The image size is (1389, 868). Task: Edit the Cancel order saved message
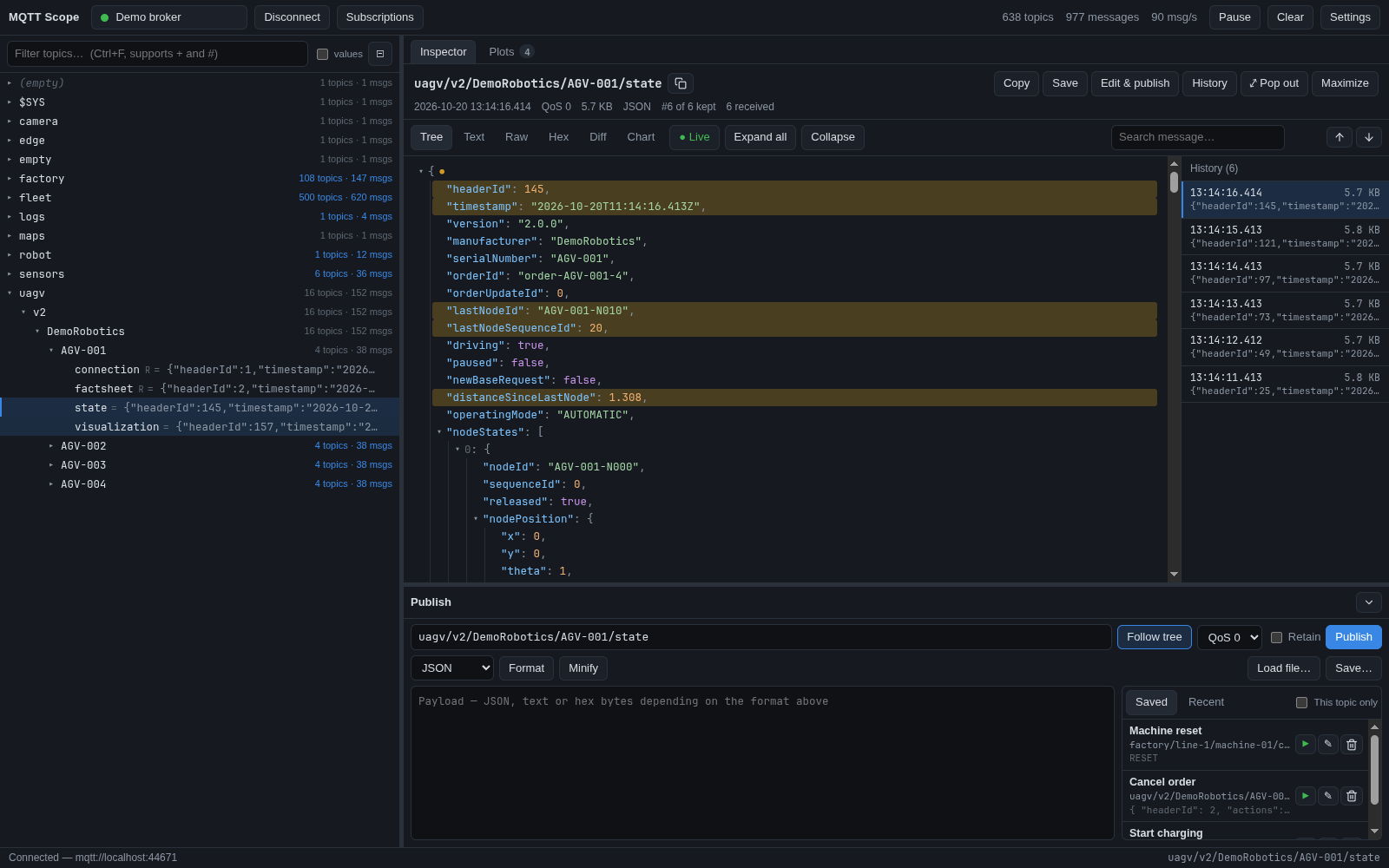1328,795
